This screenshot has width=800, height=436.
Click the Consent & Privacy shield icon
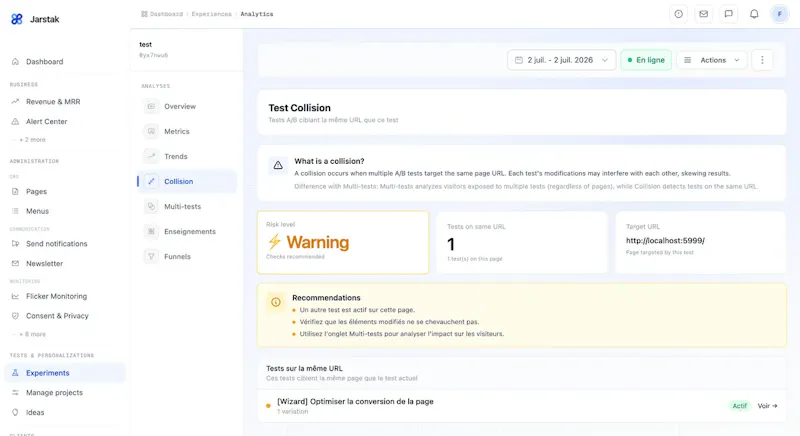[15, 316]
